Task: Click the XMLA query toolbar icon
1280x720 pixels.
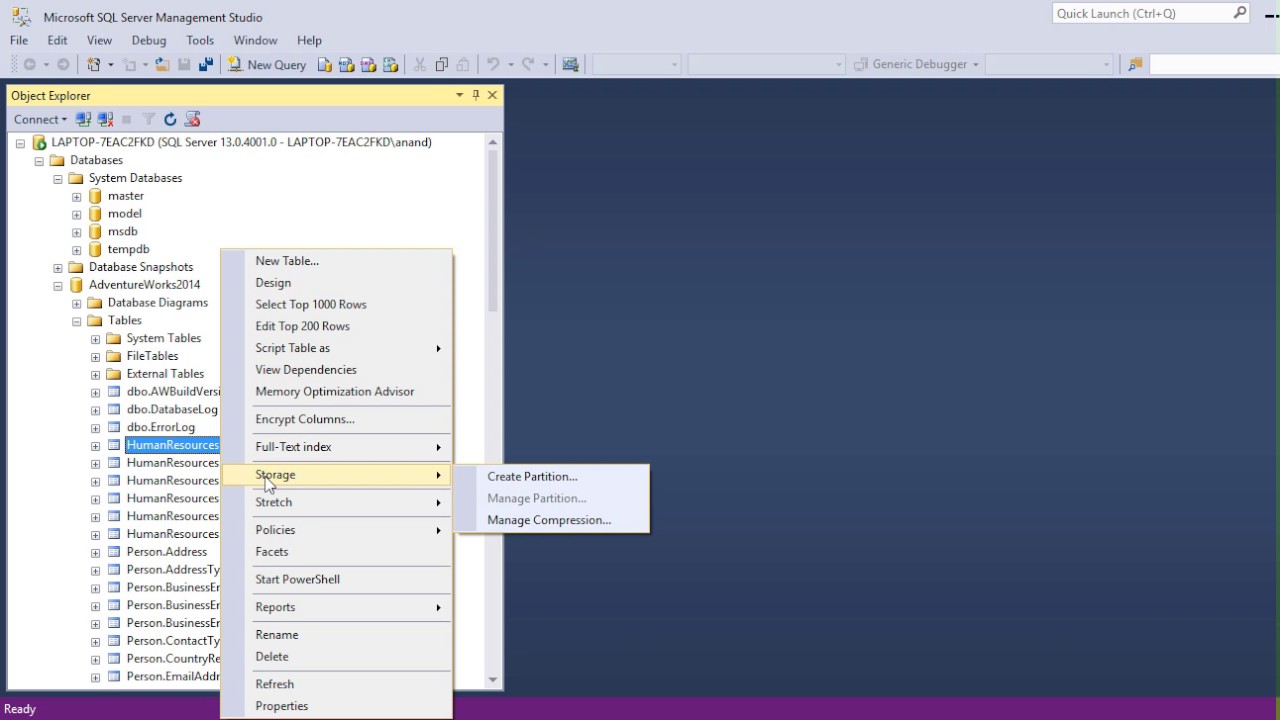Action: click(391, 64)
